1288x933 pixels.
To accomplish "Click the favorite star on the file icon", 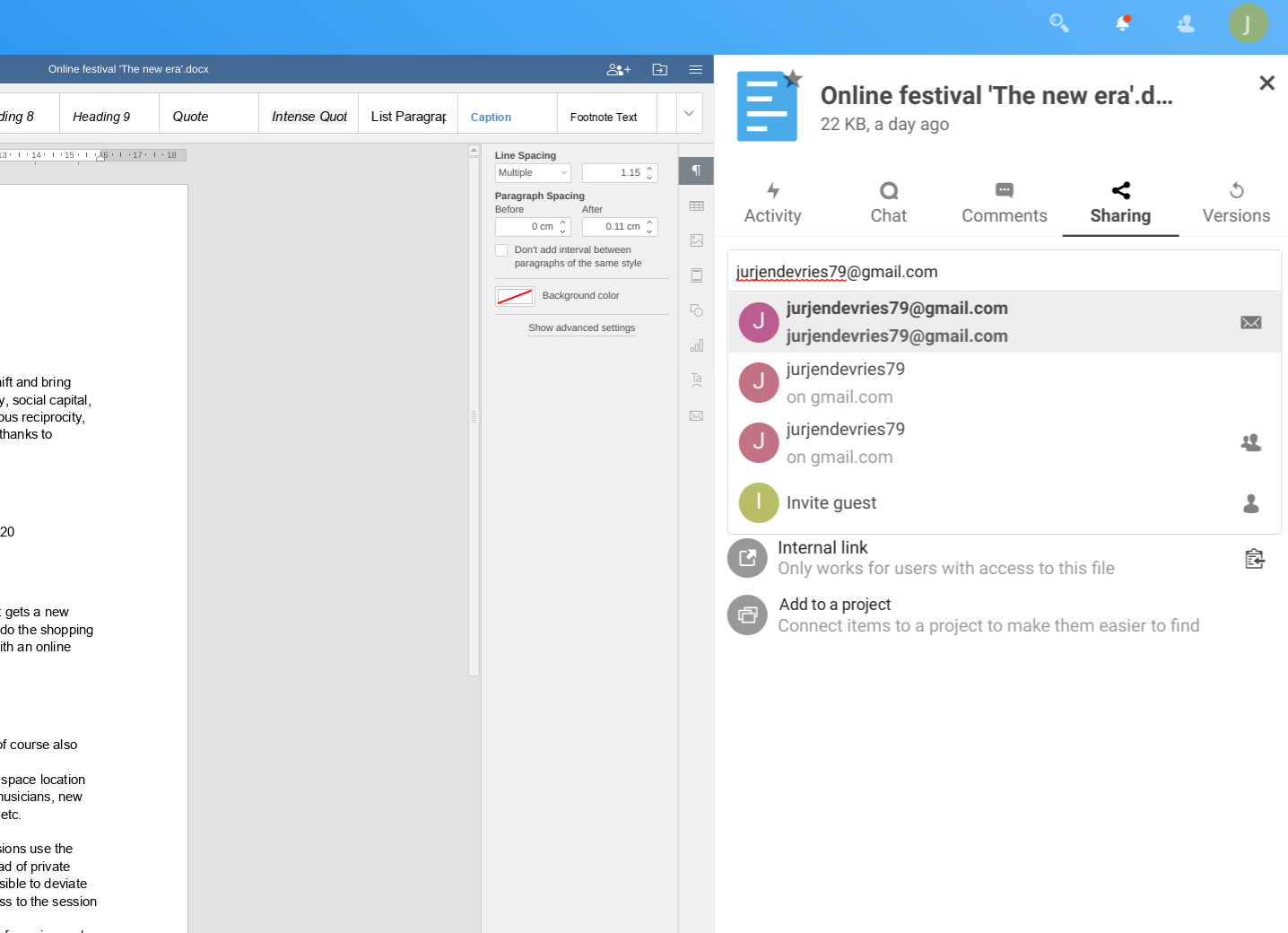I will (793, 79).
